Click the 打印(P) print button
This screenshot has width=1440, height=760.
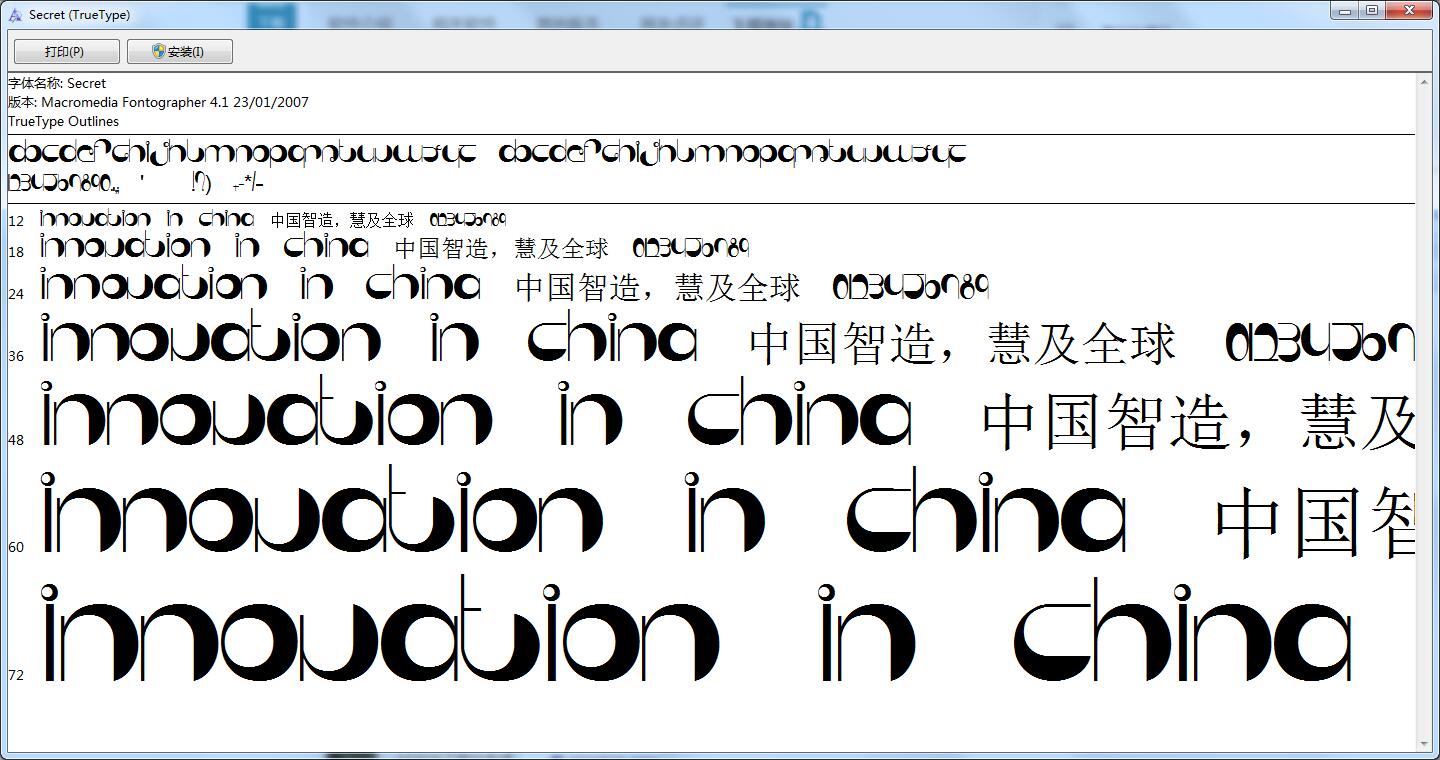(x=66, y=52)
